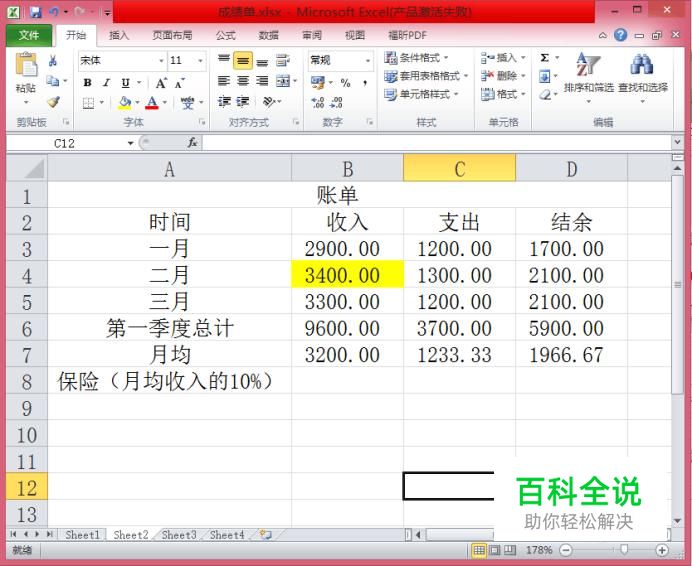The image size is (692, 566).
Task: Decrease decimal places
Action: pyautogui.click(x=336, y=103)
